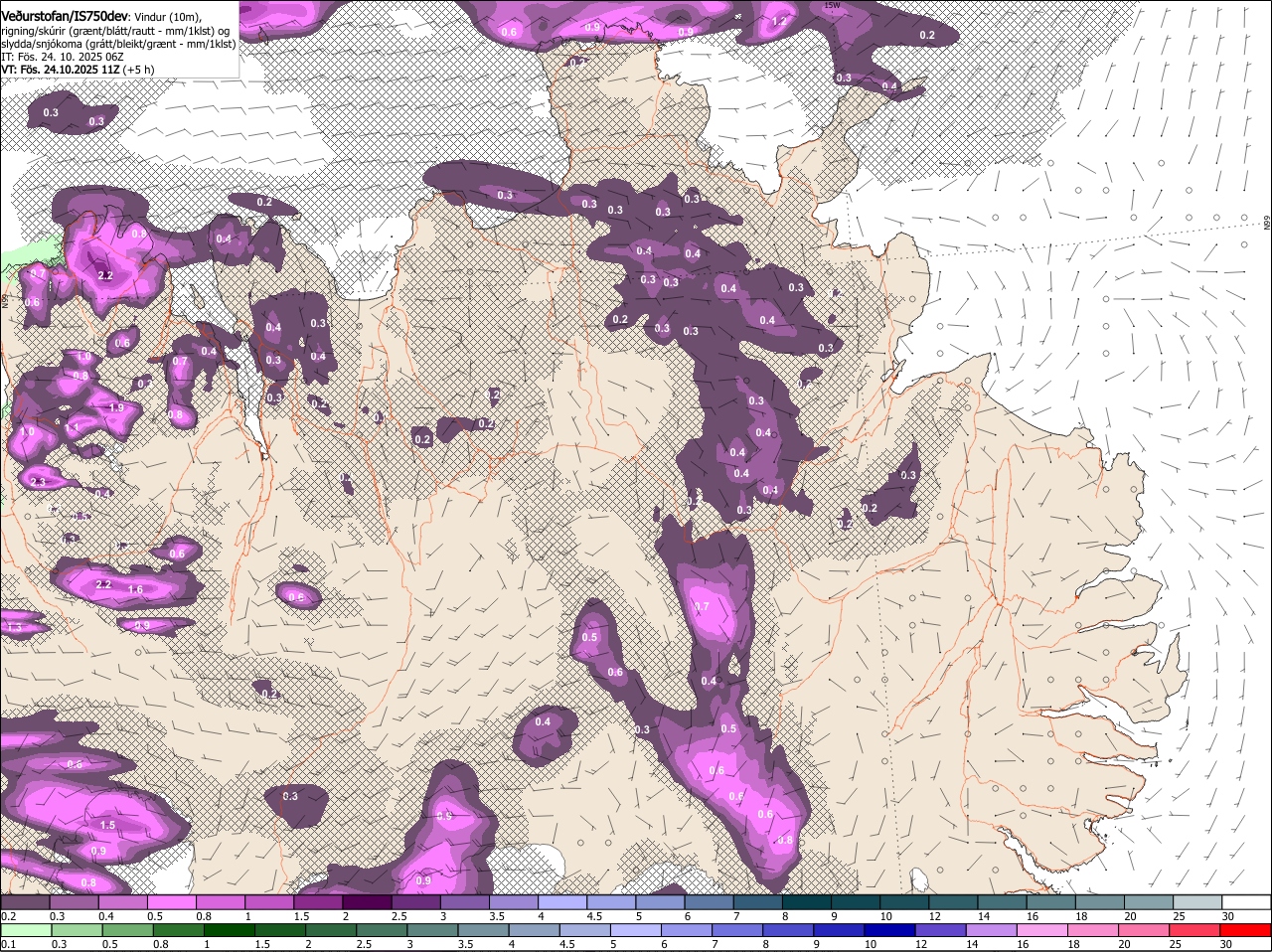Pick top legend row swatch labelled 0.5

(171, 901)
